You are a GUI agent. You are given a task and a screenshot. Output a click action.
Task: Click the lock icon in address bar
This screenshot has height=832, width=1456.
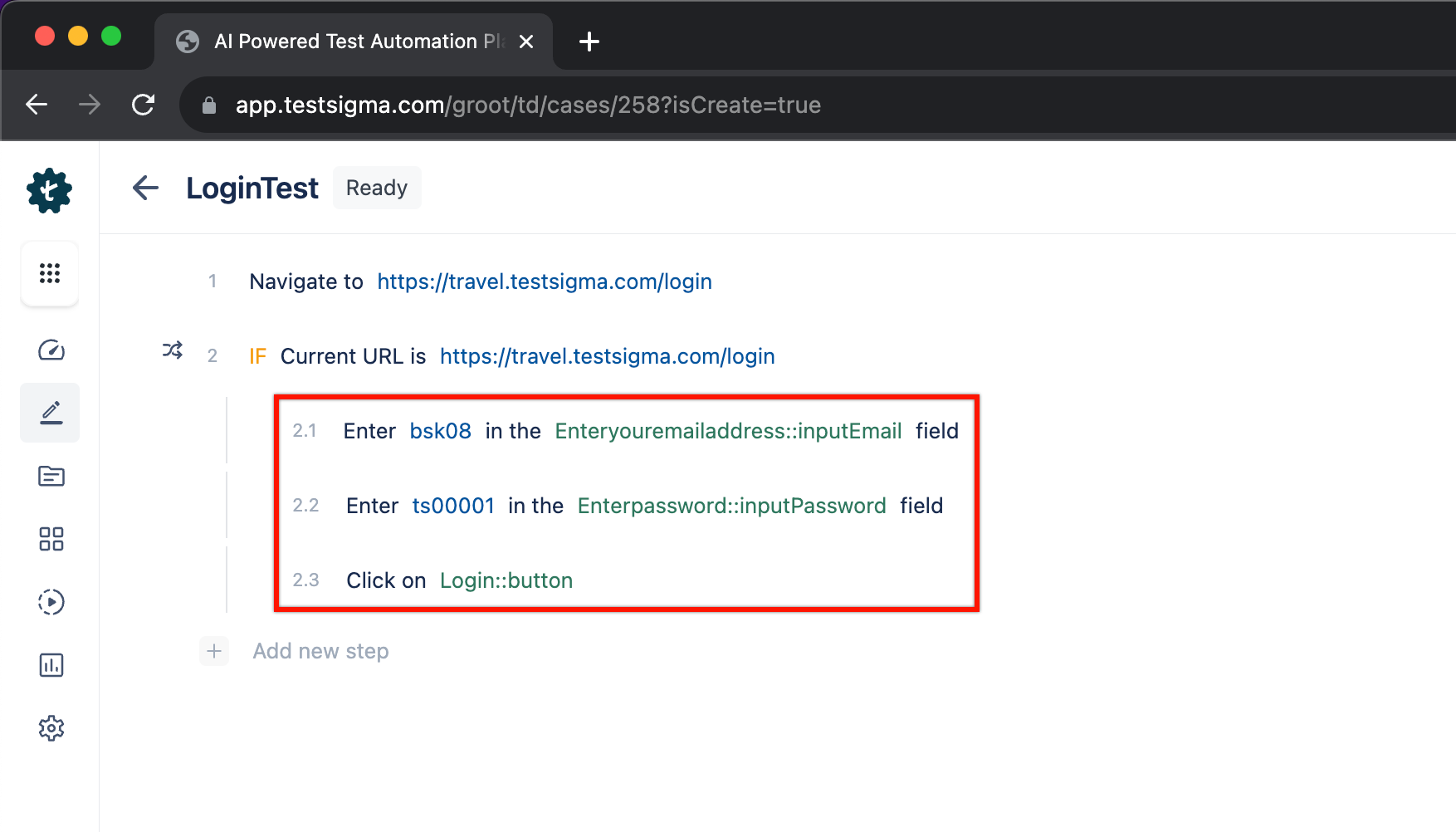click(209, 105)
